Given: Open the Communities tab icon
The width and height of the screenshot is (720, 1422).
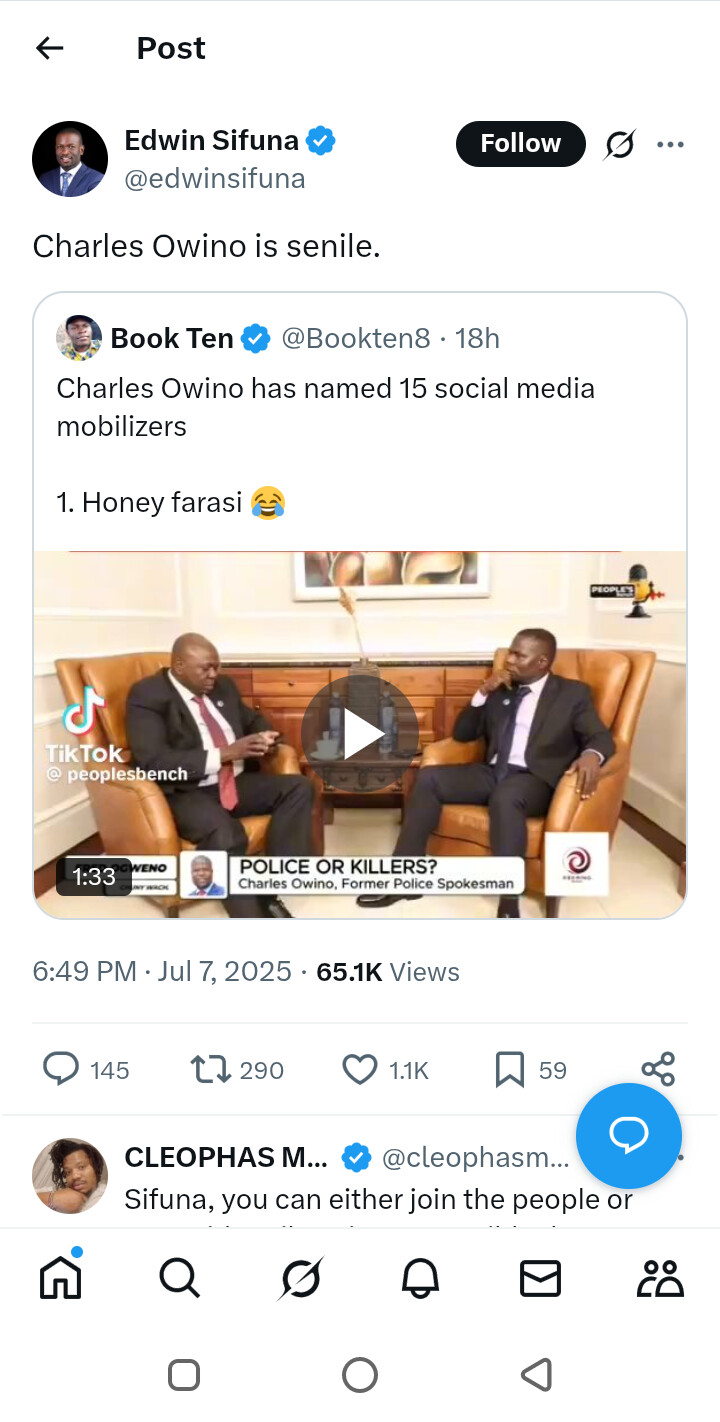Looking at the screenshot, I should point(660,1278).
